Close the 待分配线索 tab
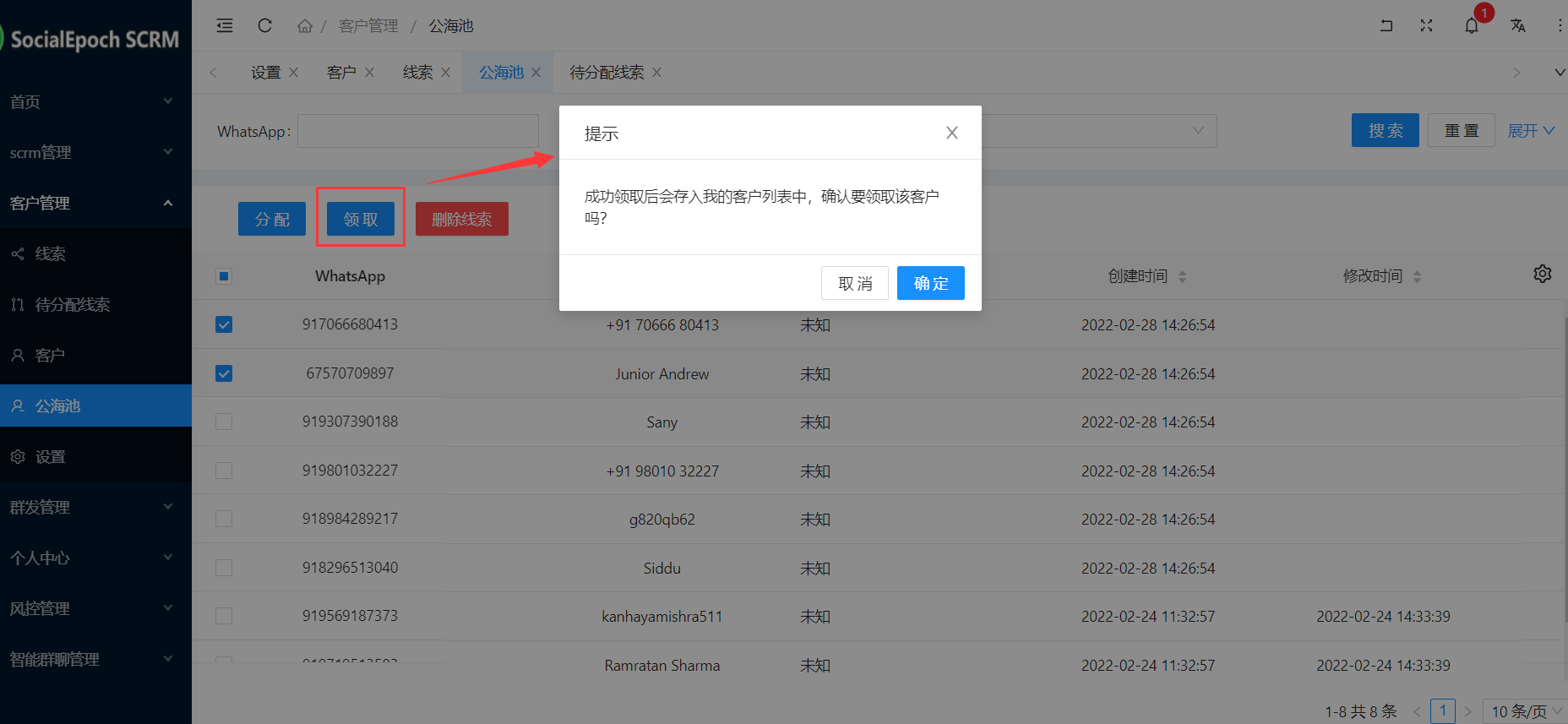1568x724 pixels. 656,73
